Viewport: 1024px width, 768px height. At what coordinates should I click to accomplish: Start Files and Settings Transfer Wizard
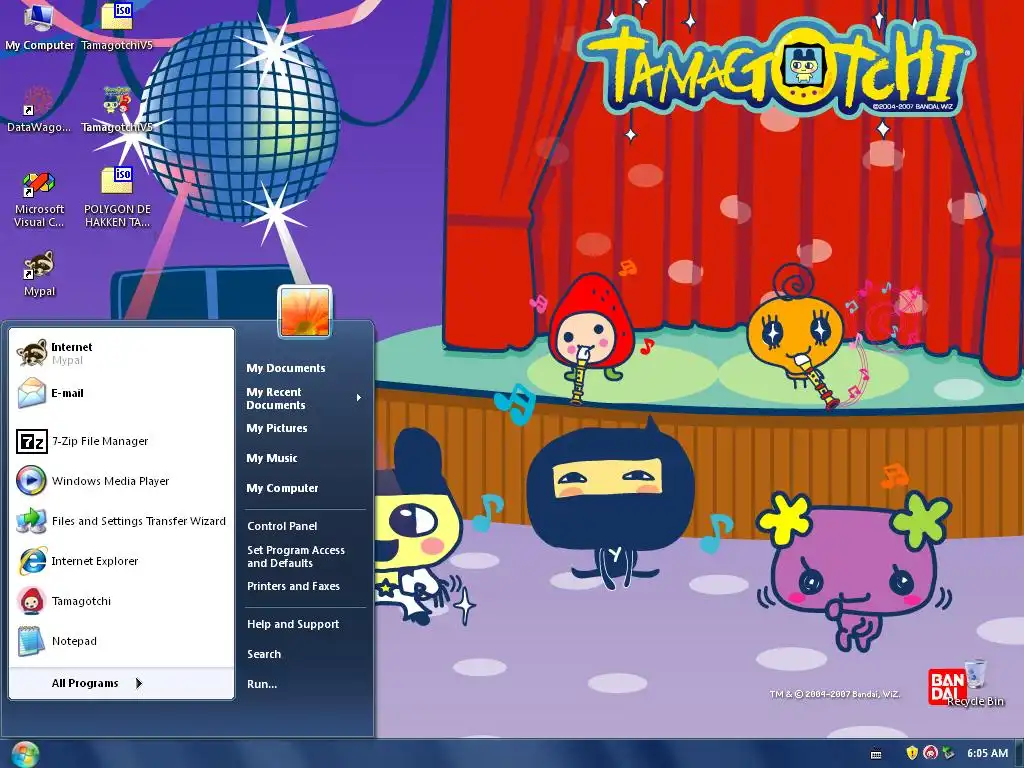(121, 521)
